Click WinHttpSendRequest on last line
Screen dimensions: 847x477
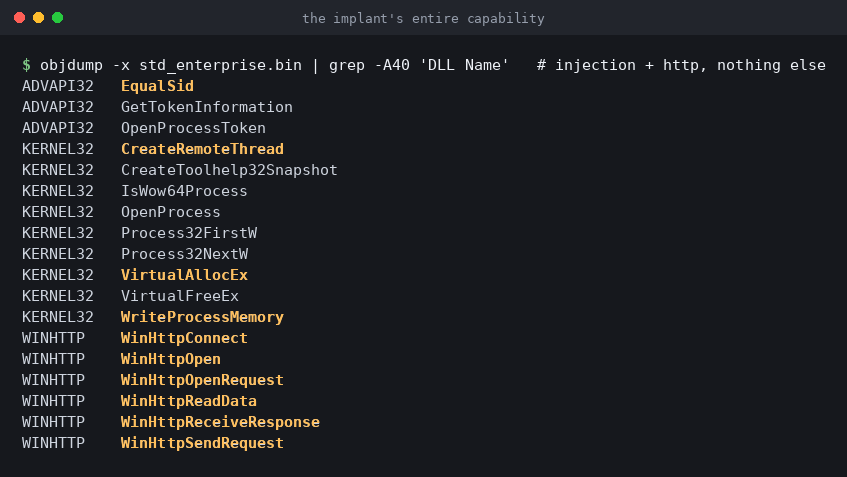(x=203, y=443)
